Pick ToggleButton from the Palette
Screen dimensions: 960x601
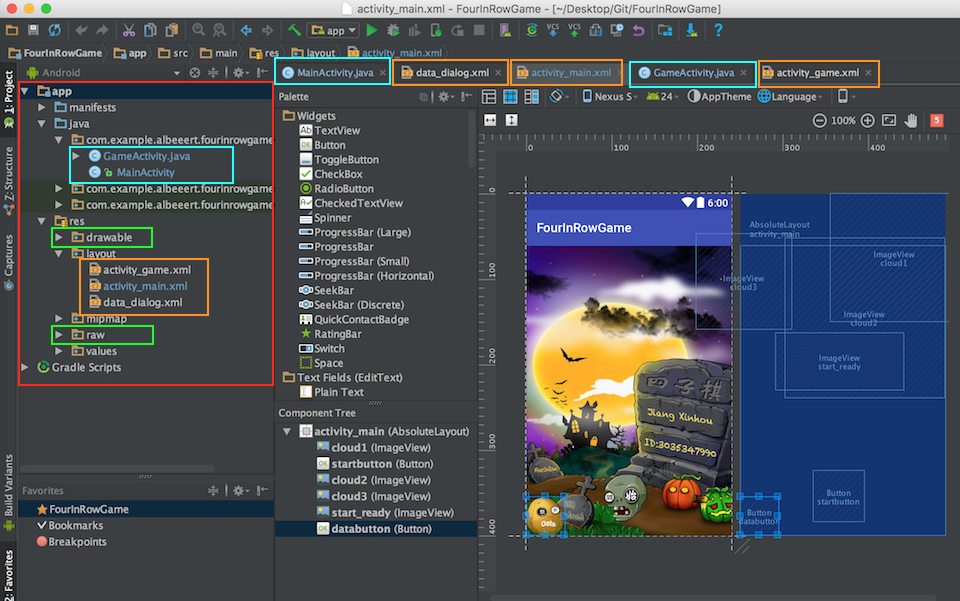[339, 160]
